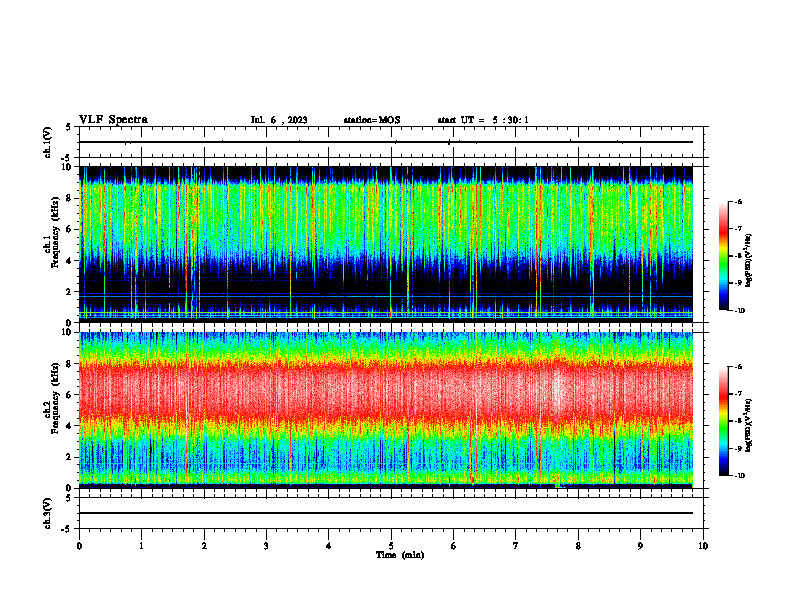Screen dimensions: 792x612
Task: Click the 'ch.1(V)' axis label
Action: 48,142
